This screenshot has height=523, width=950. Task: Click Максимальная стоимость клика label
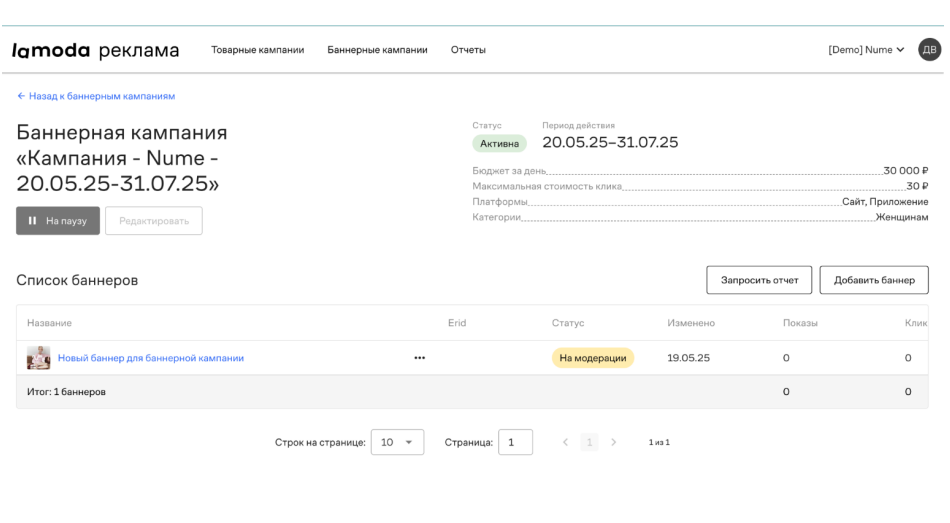pyautogui.click(x=547, y=186)
